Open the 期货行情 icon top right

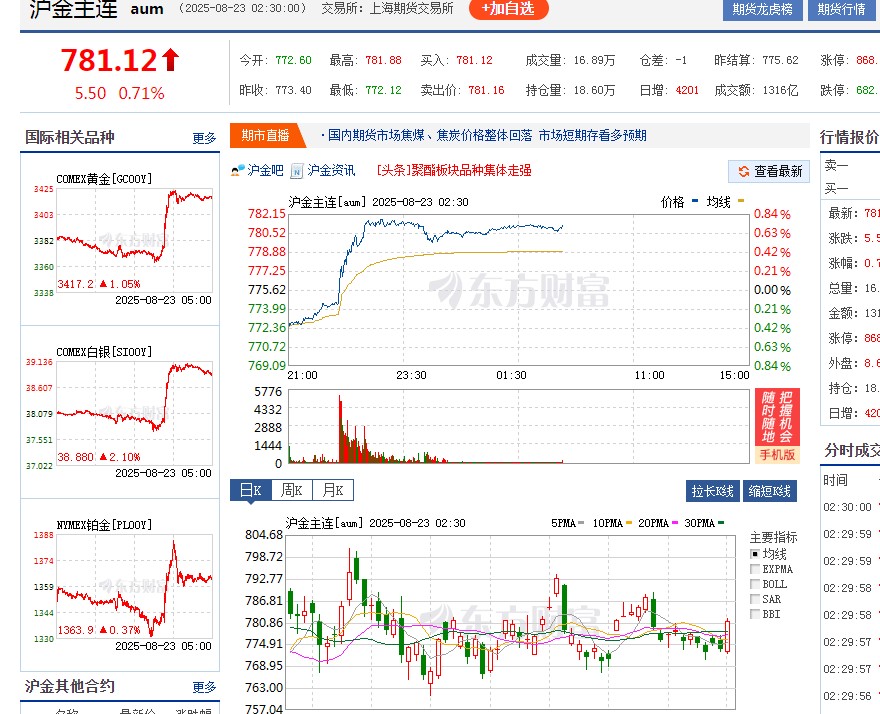(x=841, y=11)
